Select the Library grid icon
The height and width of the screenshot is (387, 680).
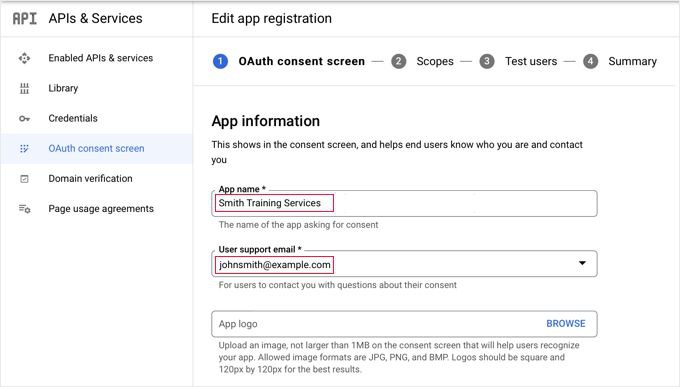click(x=24, y=88)
